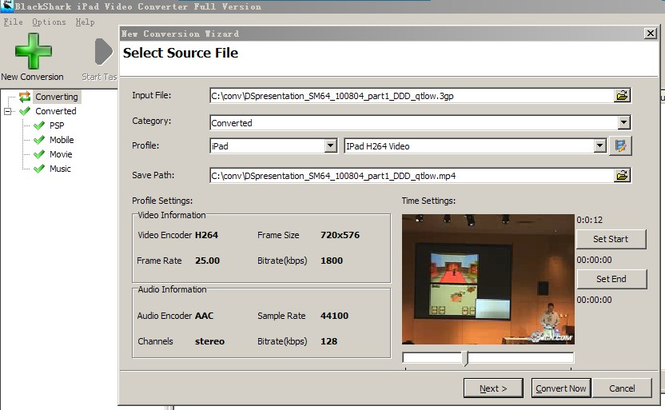This screenshot has height=410, width=665.
Task: Browse for save path folder icon
Action: tap(622, 175)
